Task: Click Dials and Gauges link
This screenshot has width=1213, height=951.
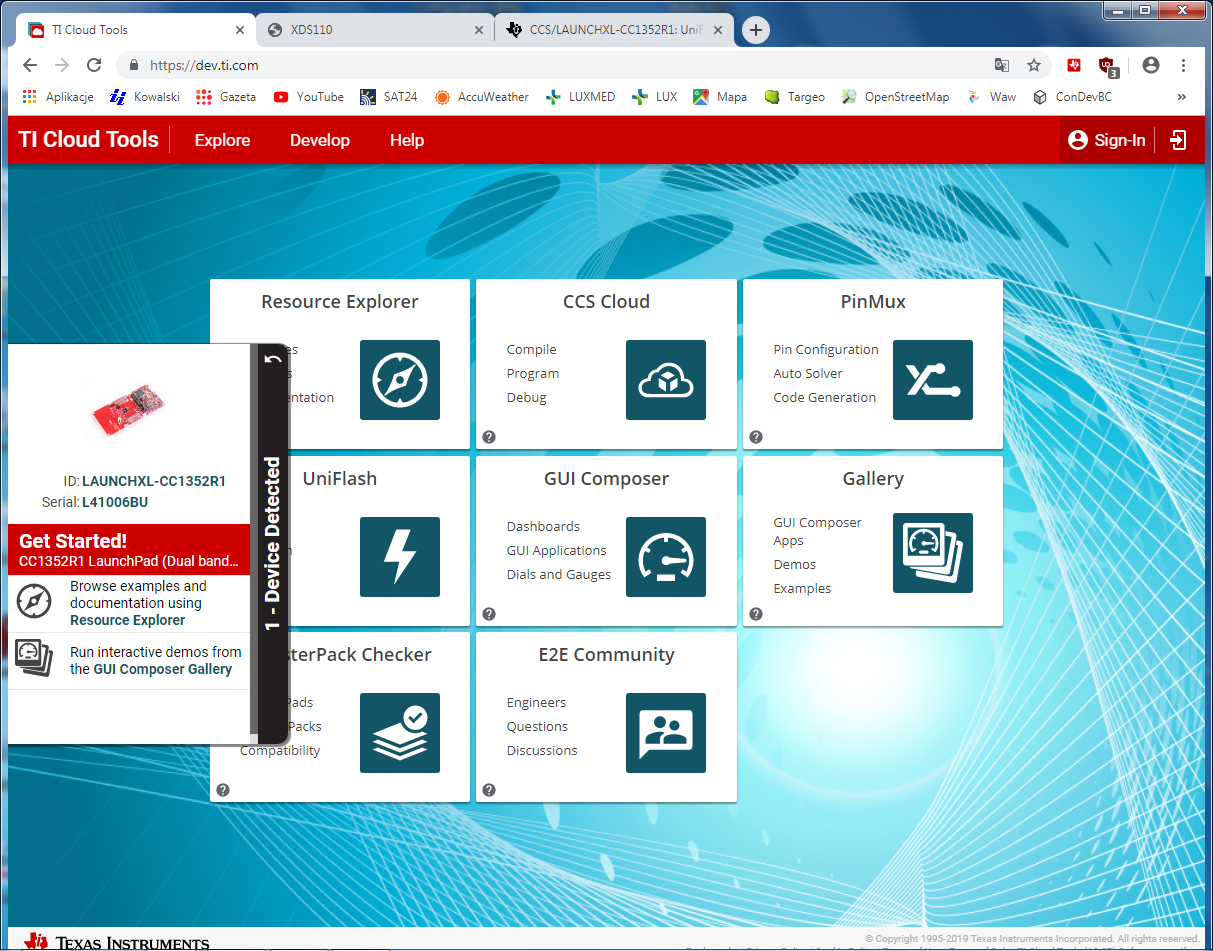Action: (x=559, y=575)
